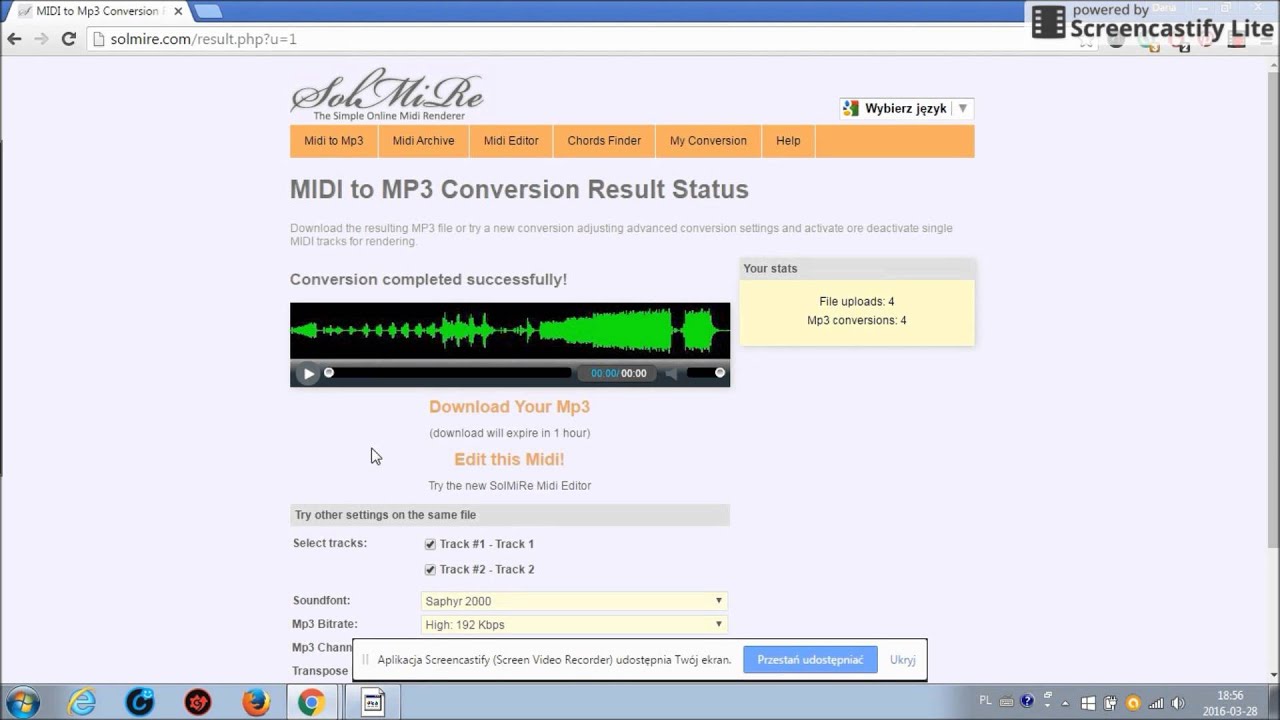The image size is (1280, 720).
Task: Play the converted MP3 audio
Action: tap(308, 373)
